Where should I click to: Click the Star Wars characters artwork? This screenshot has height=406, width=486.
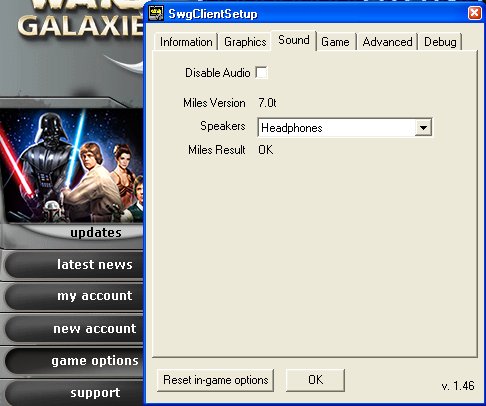click(x=71, y=165)
